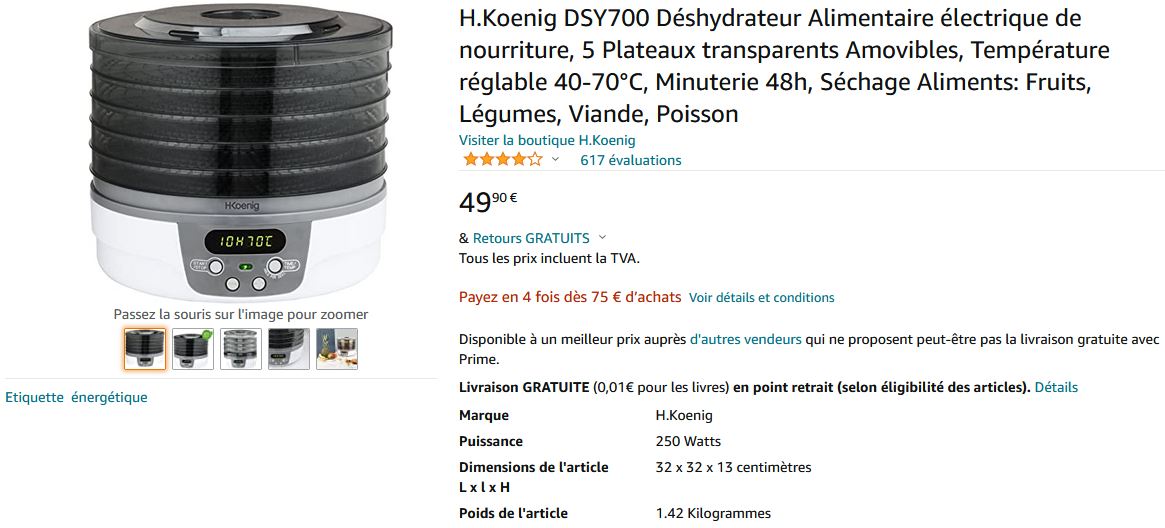Select the third thumbnail showing clear trays
The height and width of the screenshot is (528, 1165).
[241, 349]
